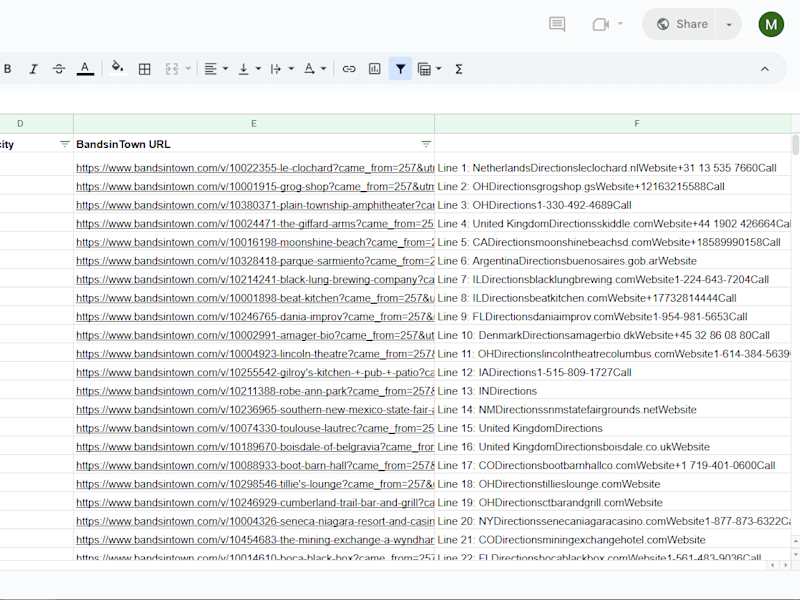
Task: Open the moonshine-beach bandsintown link
Action: pos(255,242)
